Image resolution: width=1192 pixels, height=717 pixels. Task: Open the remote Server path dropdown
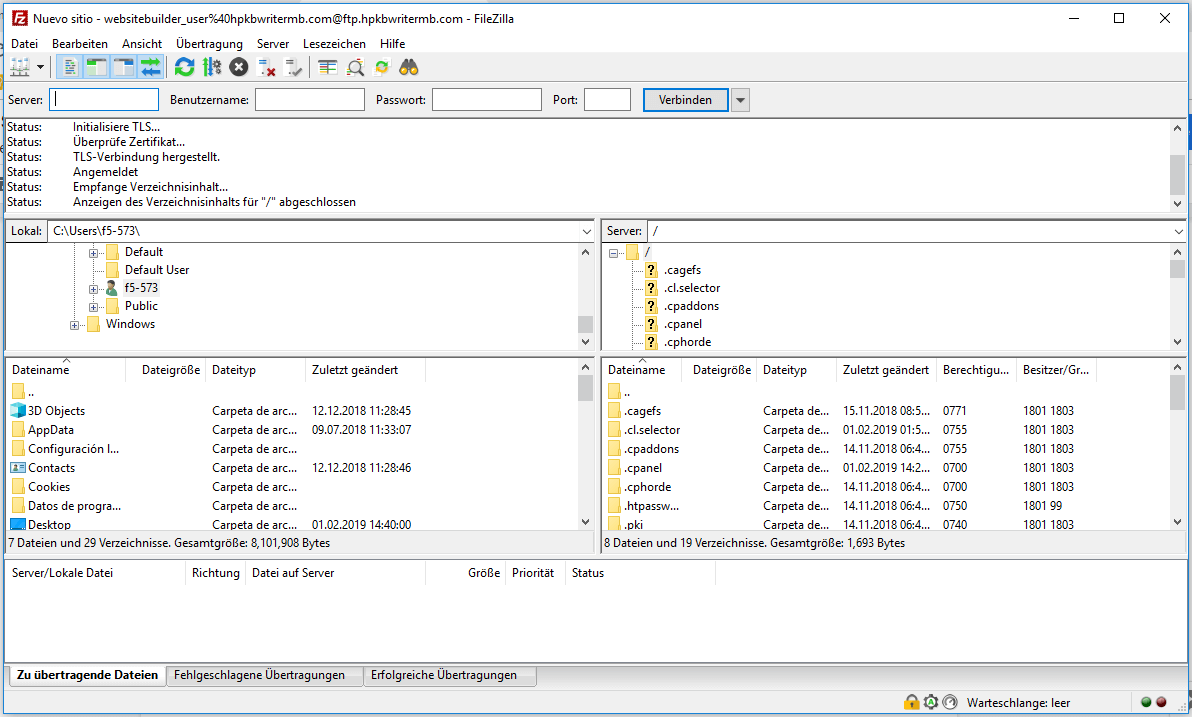coord(1178,231)
